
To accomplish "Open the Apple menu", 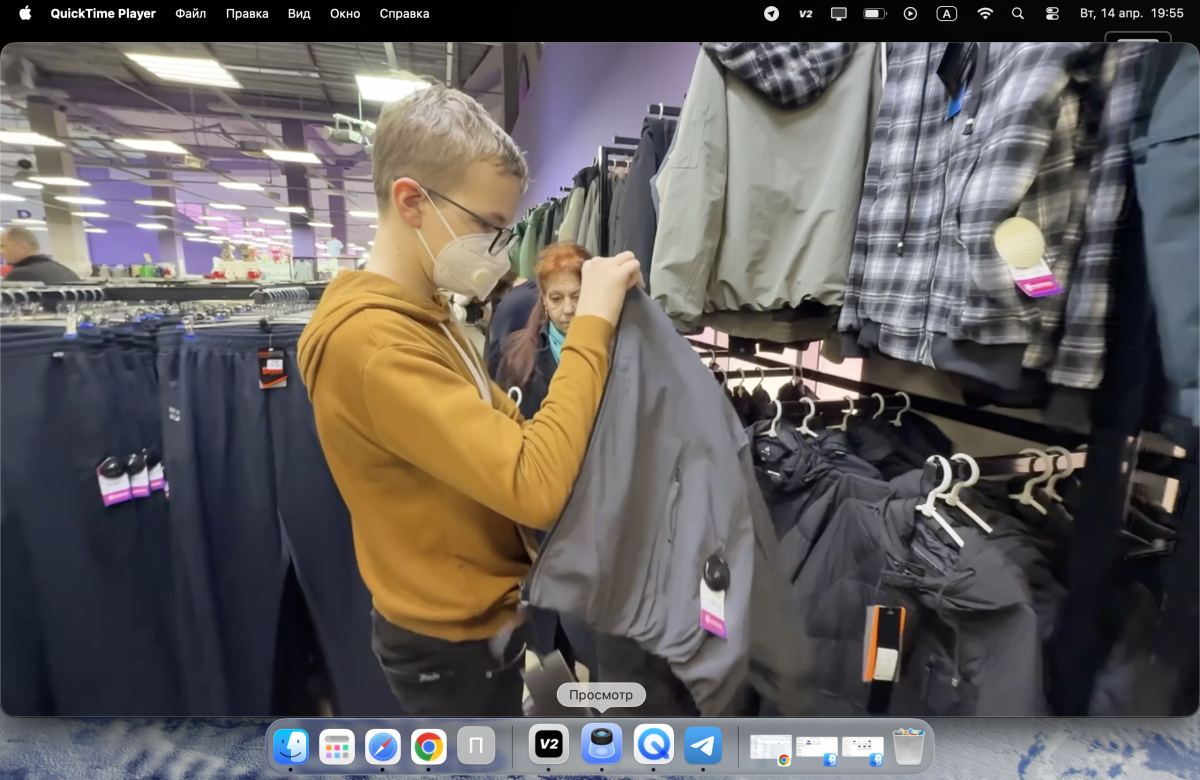I will tap(26, 14).
